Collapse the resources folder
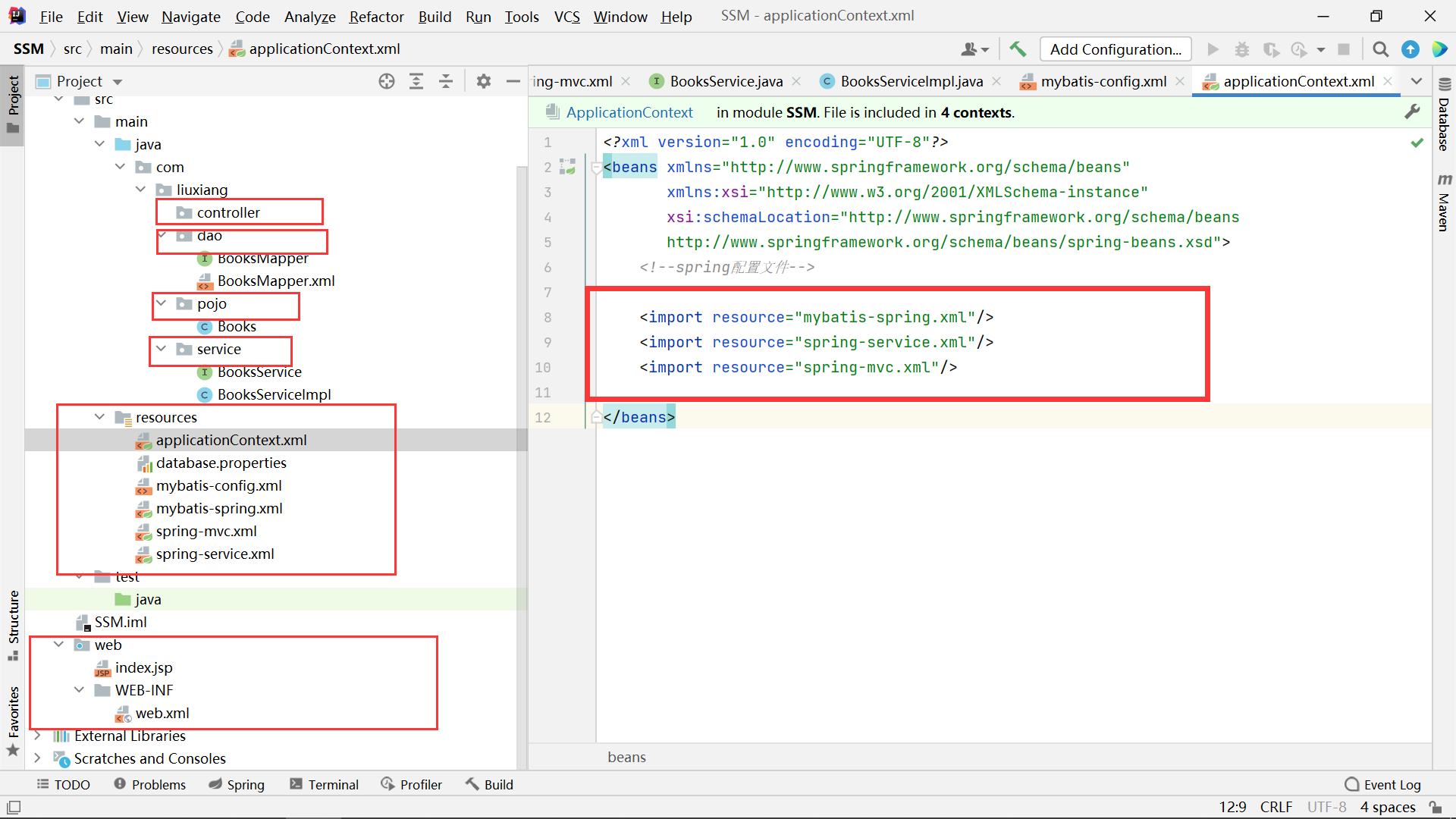 click(99, 417)
